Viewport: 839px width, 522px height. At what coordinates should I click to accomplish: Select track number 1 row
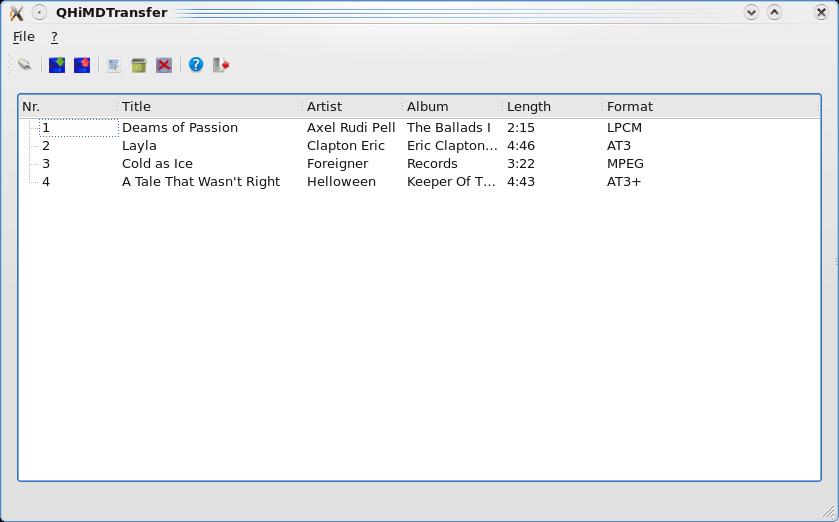click(420, 128)
